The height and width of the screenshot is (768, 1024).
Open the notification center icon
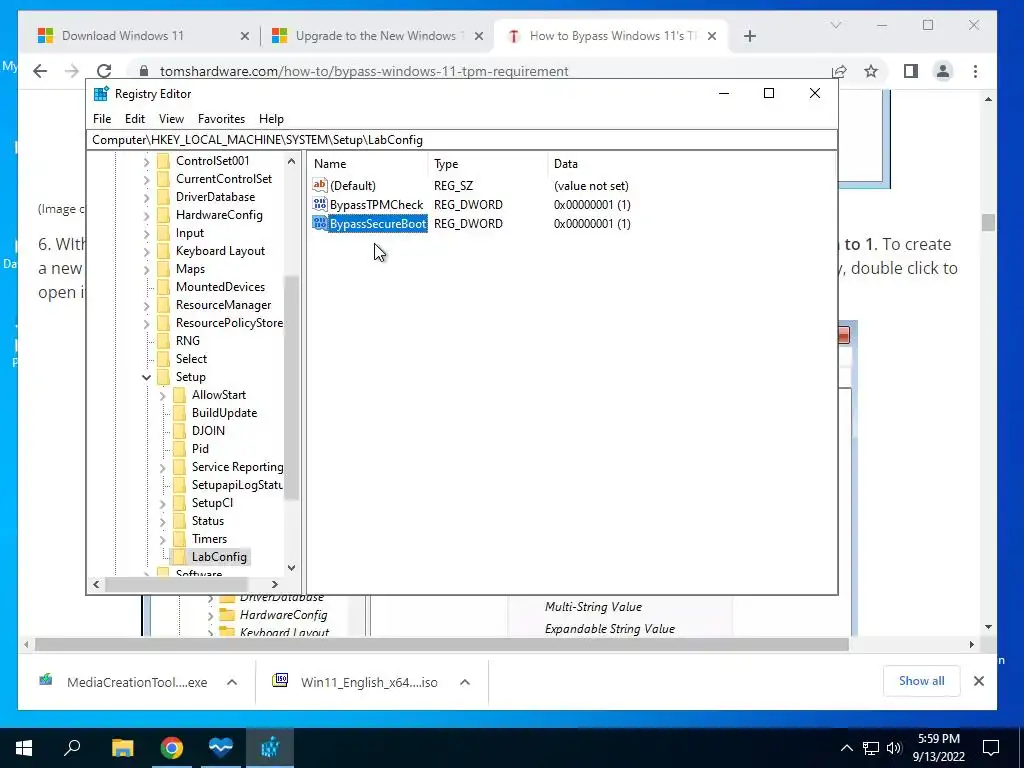click(991, 748)
